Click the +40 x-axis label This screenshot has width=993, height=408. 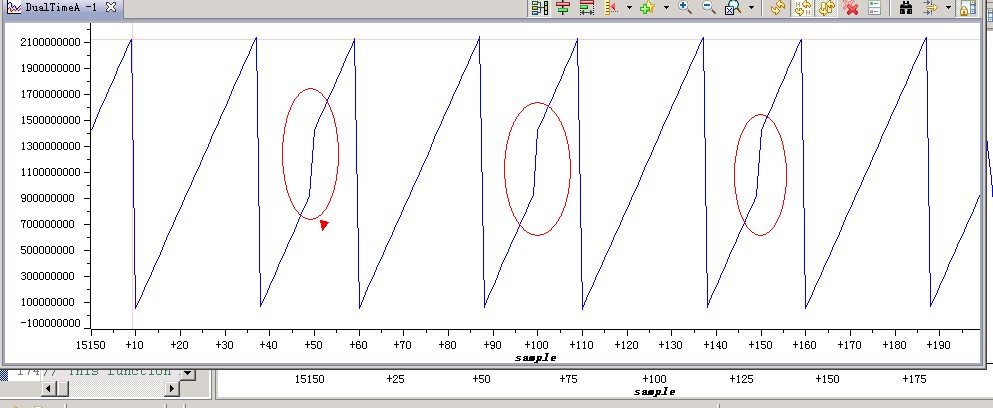269,345
